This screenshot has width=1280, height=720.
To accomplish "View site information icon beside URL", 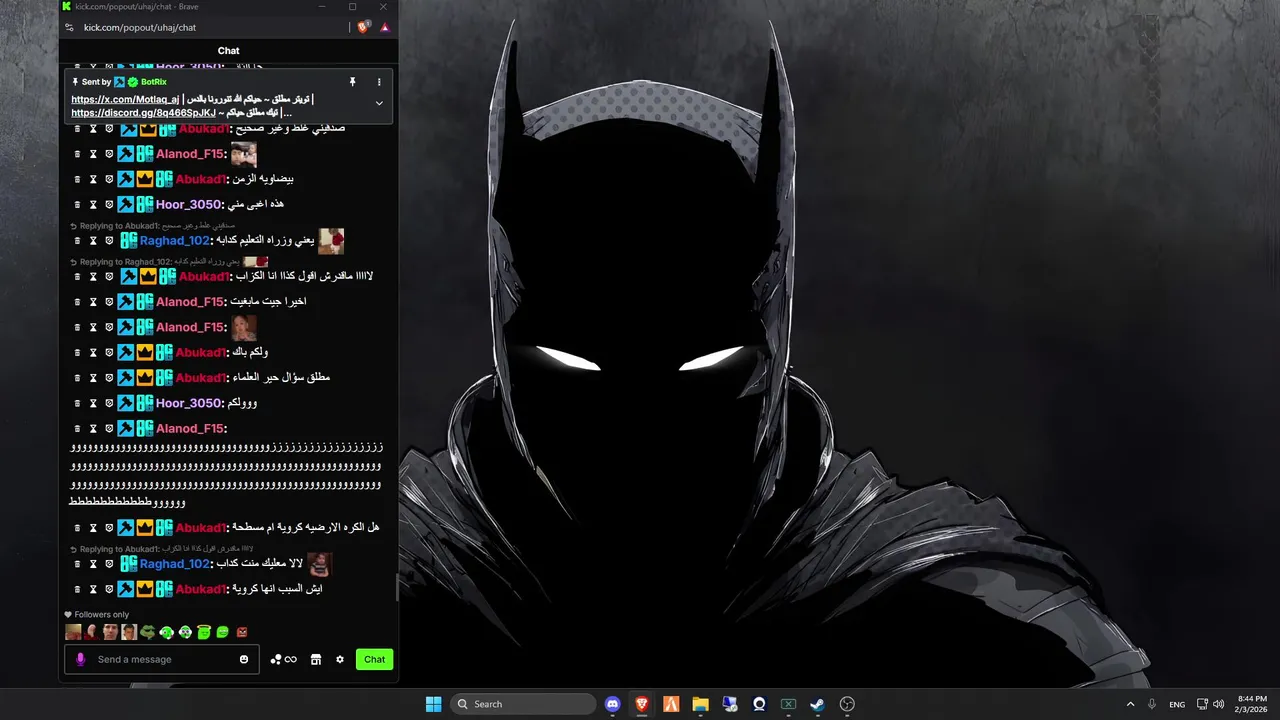I will [69, 28].
